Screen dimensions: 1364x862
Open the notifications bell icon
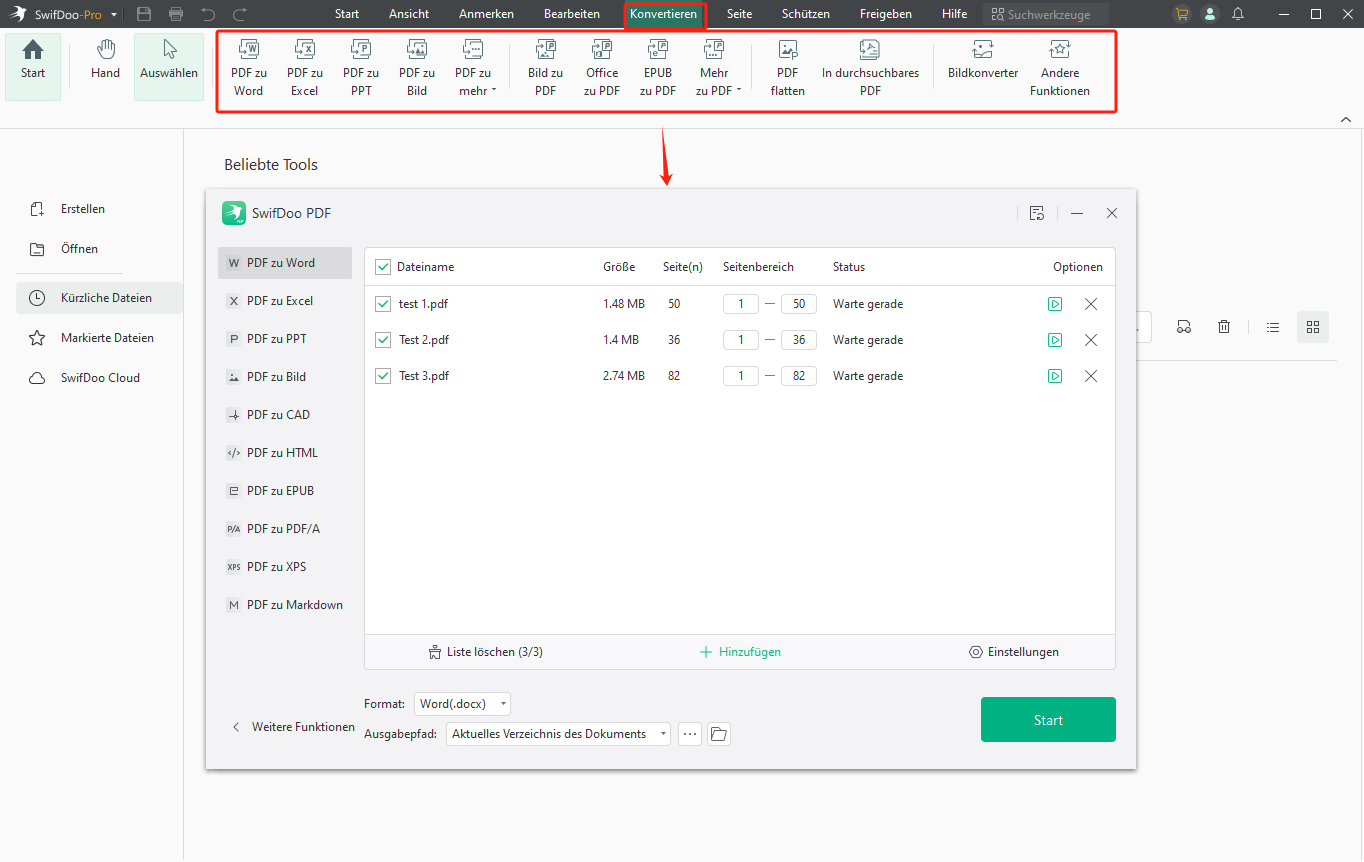[1239, 14]
